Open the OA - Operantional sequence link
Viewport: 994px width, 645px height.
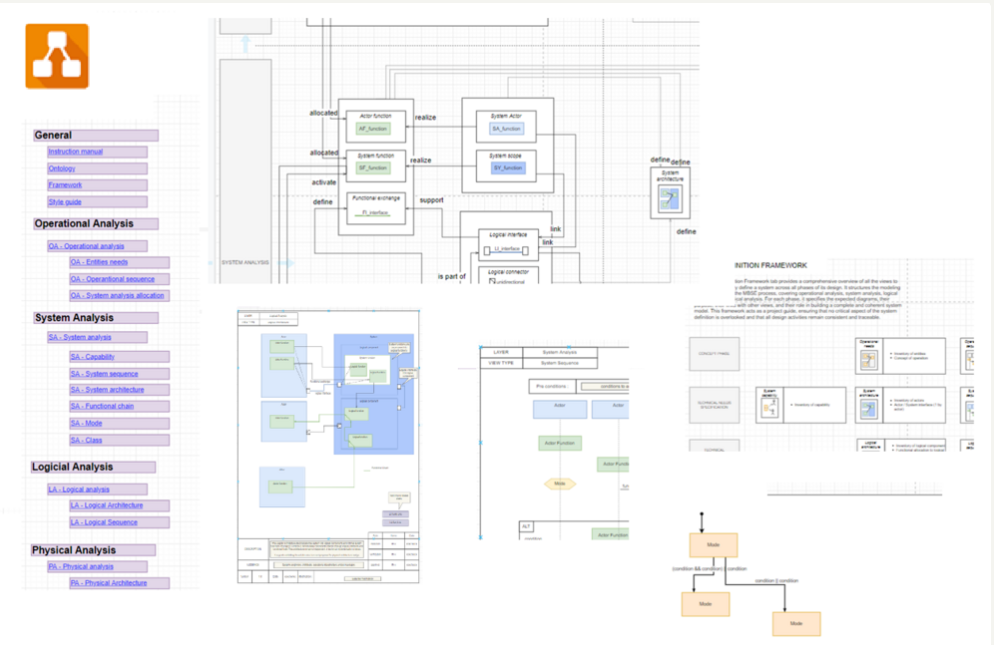(x=112, y=279)
